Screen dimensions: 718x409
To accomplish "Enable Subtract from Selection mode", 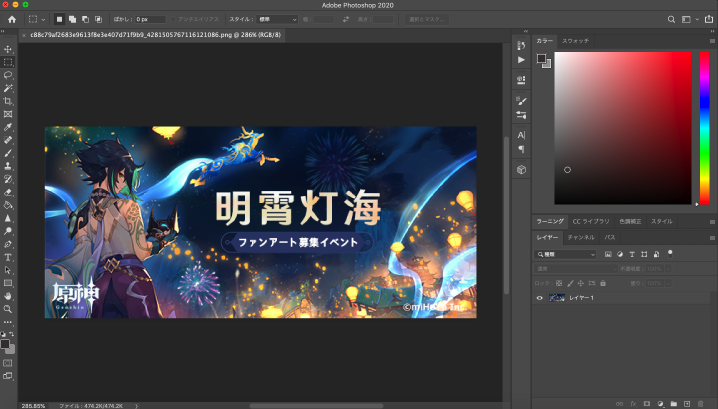I will (x=85, y=19).
